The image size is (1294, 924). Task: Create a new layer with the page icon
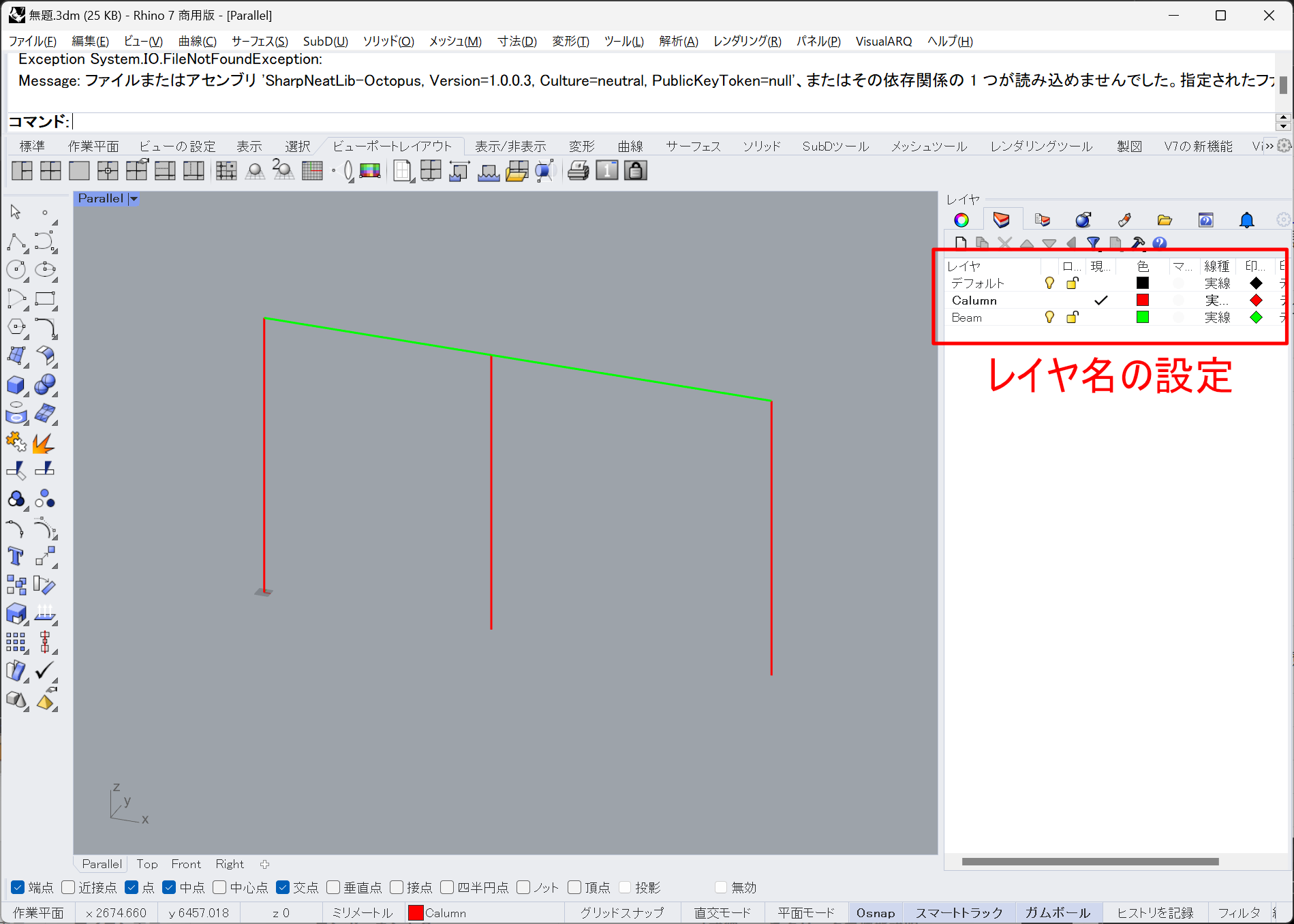[961, 243]
